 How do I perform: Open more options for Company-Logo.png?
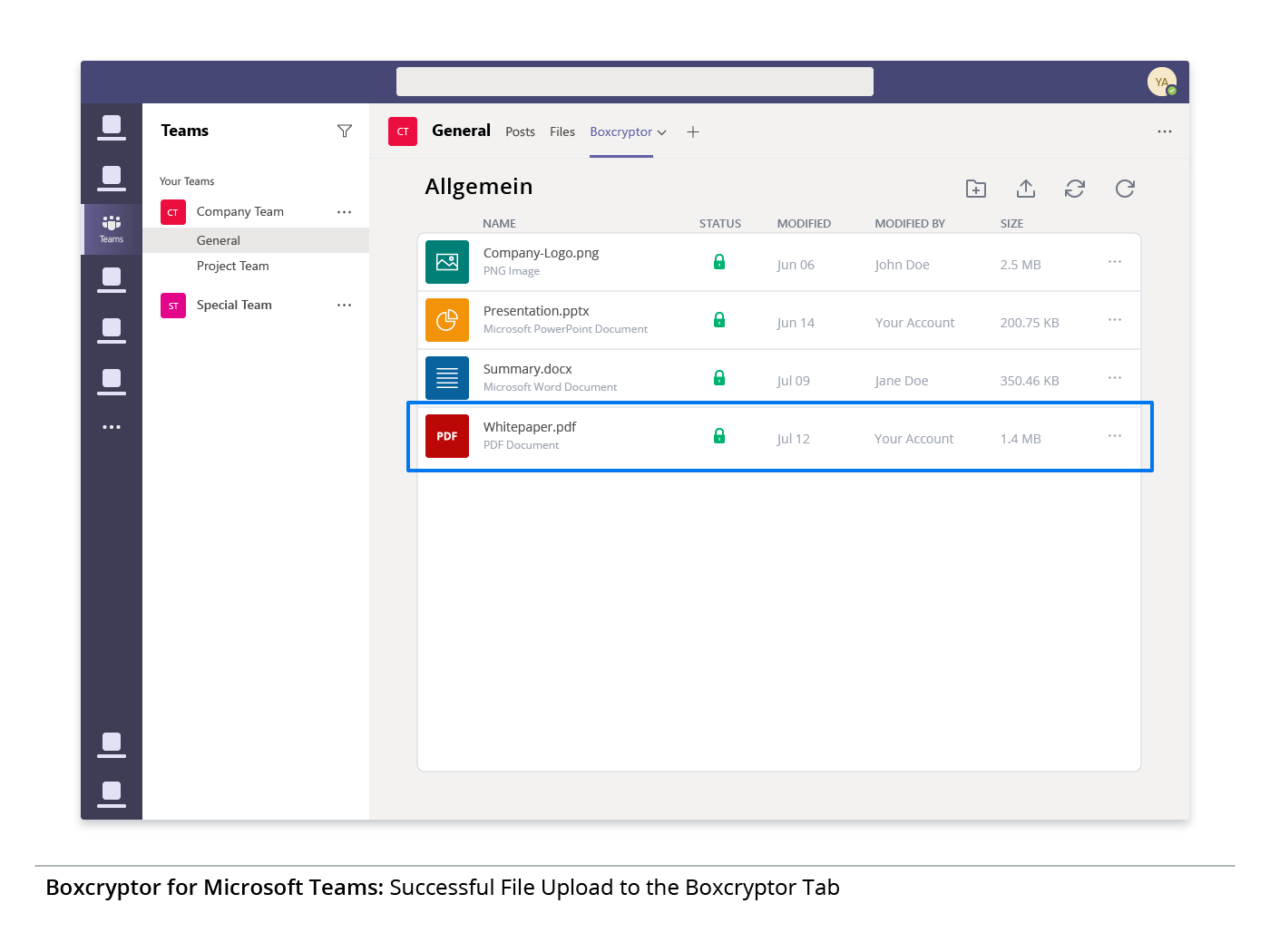click(x=1115, y=262)
